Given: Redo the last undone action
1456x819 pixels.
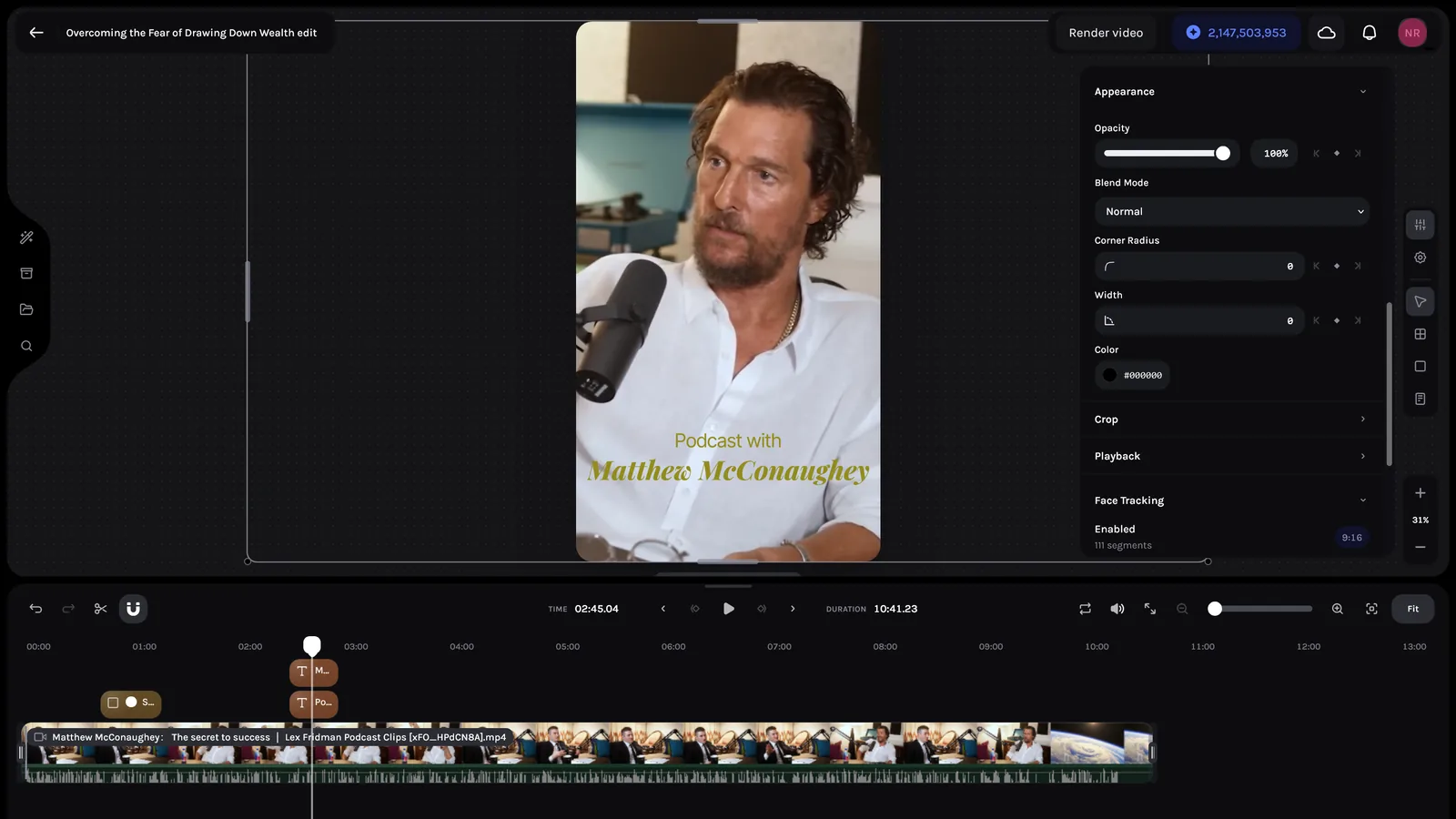Looking at the screenshot, I should pos(68,609).
